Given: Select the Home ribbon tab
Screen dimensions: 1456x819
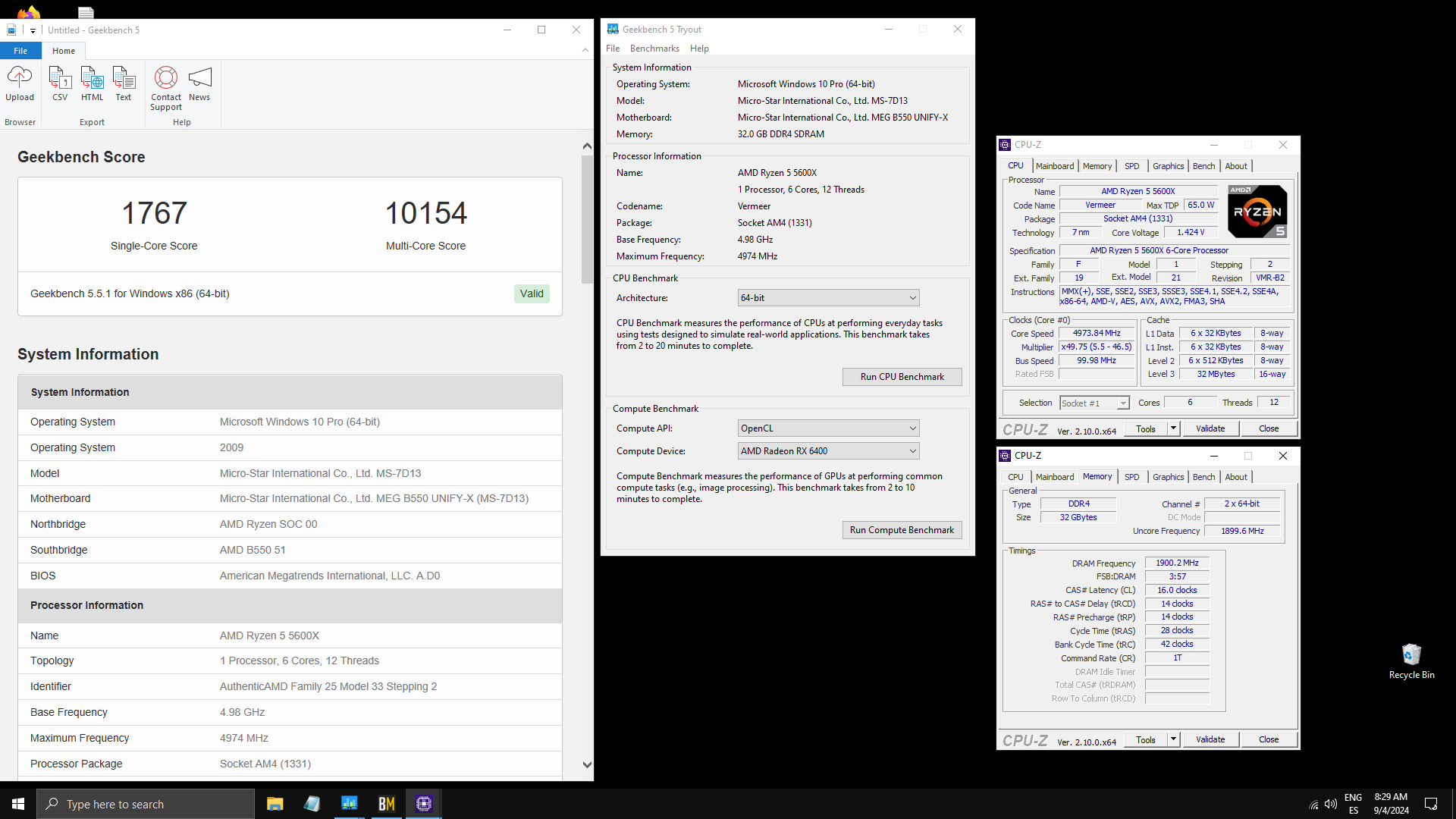Looking at the screenshot, I should (64, 51).
